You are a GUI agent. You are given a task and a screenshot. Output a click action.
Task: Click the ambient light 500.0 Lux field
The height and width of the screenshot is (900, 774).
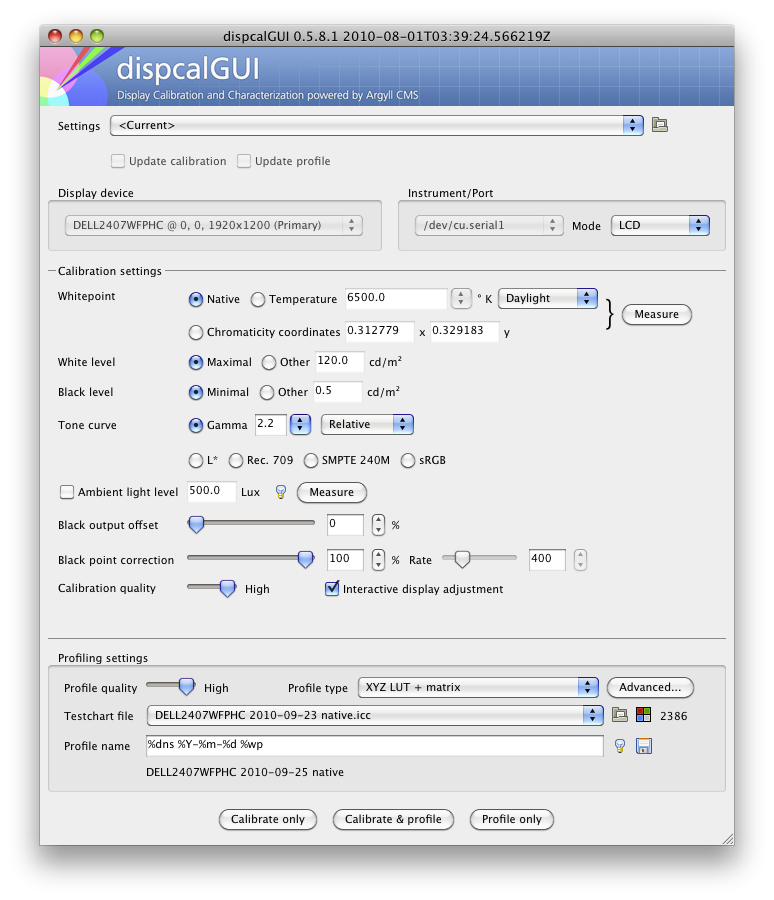point(211,491)
